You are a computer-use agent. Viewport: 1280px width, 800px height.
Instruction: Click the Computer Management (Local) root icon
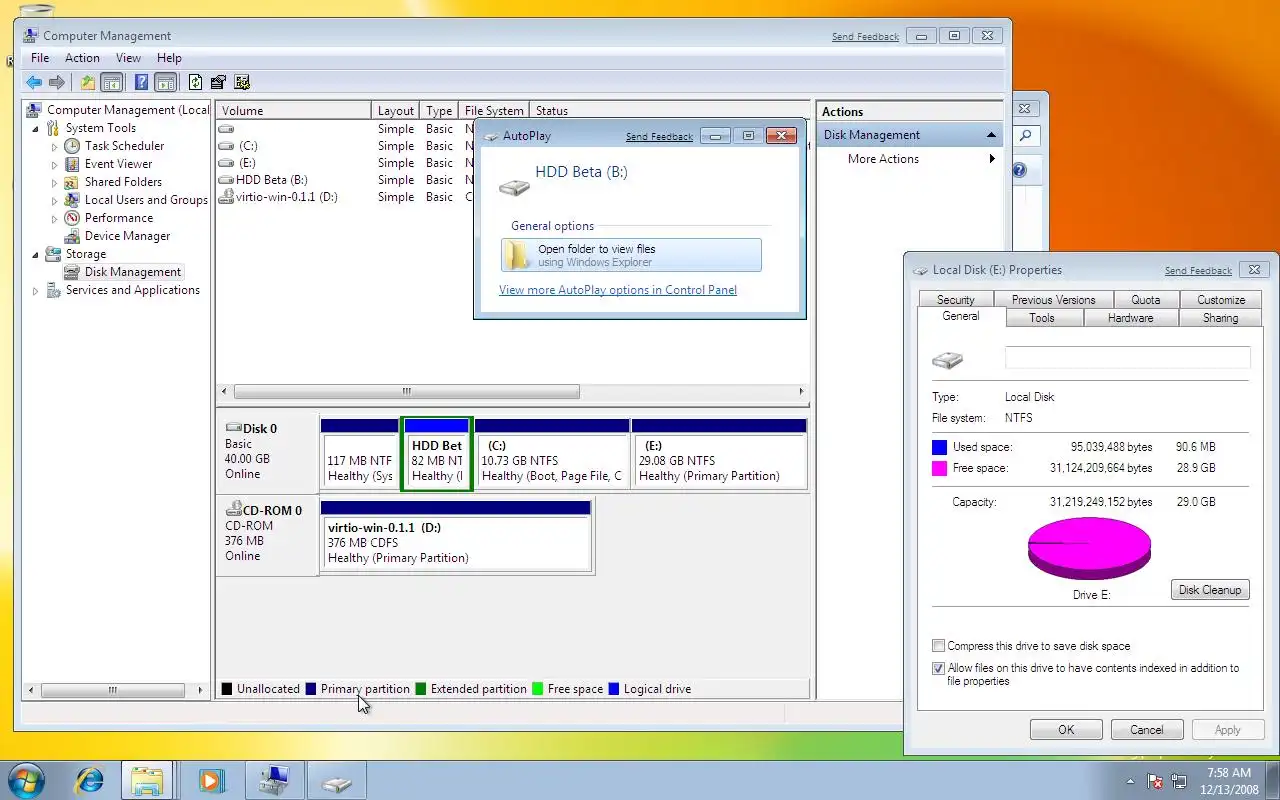point(34,110)
